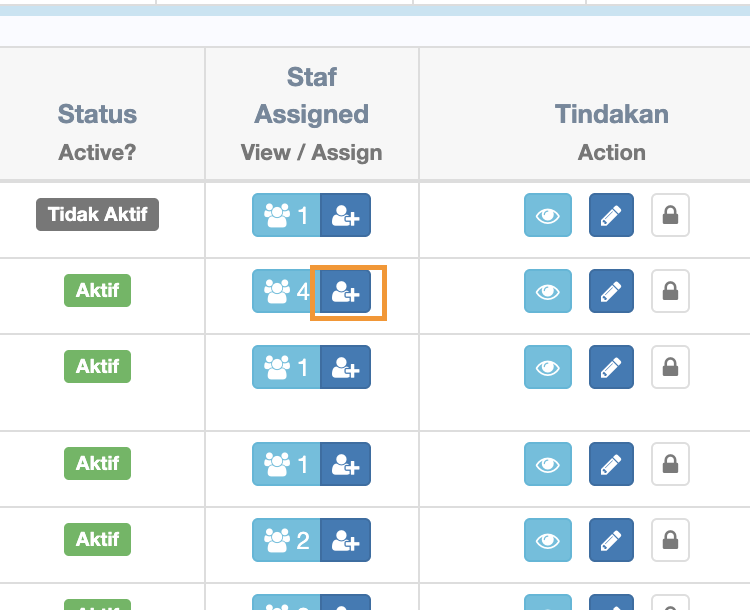Edit the Tidak Aktif record with the pencil icon
The image size is (750, 610).
tap(612, 215)
